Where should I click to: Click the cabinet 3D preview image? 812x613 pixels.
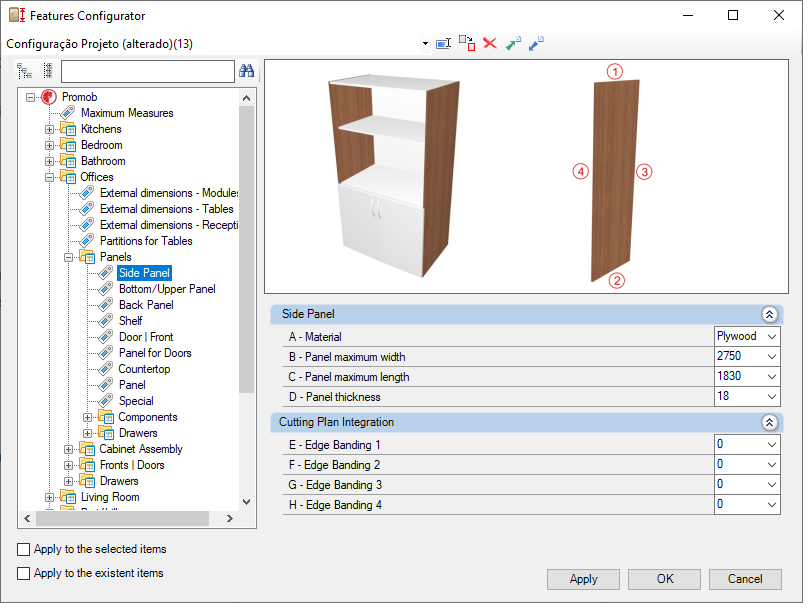click(394, 176)
